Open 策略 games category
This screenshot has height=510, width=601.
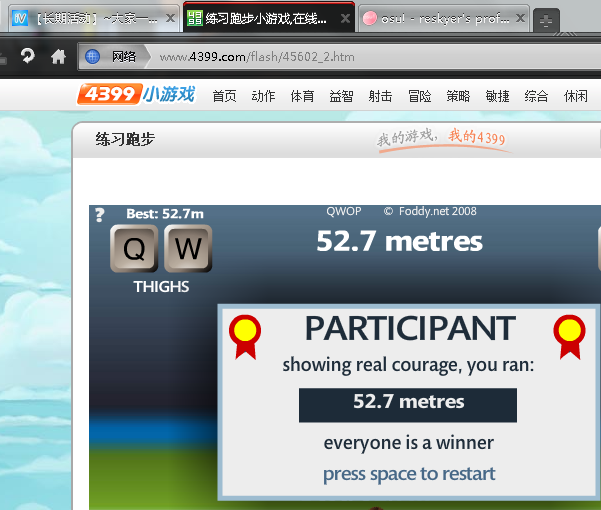[x=458, y=96]
